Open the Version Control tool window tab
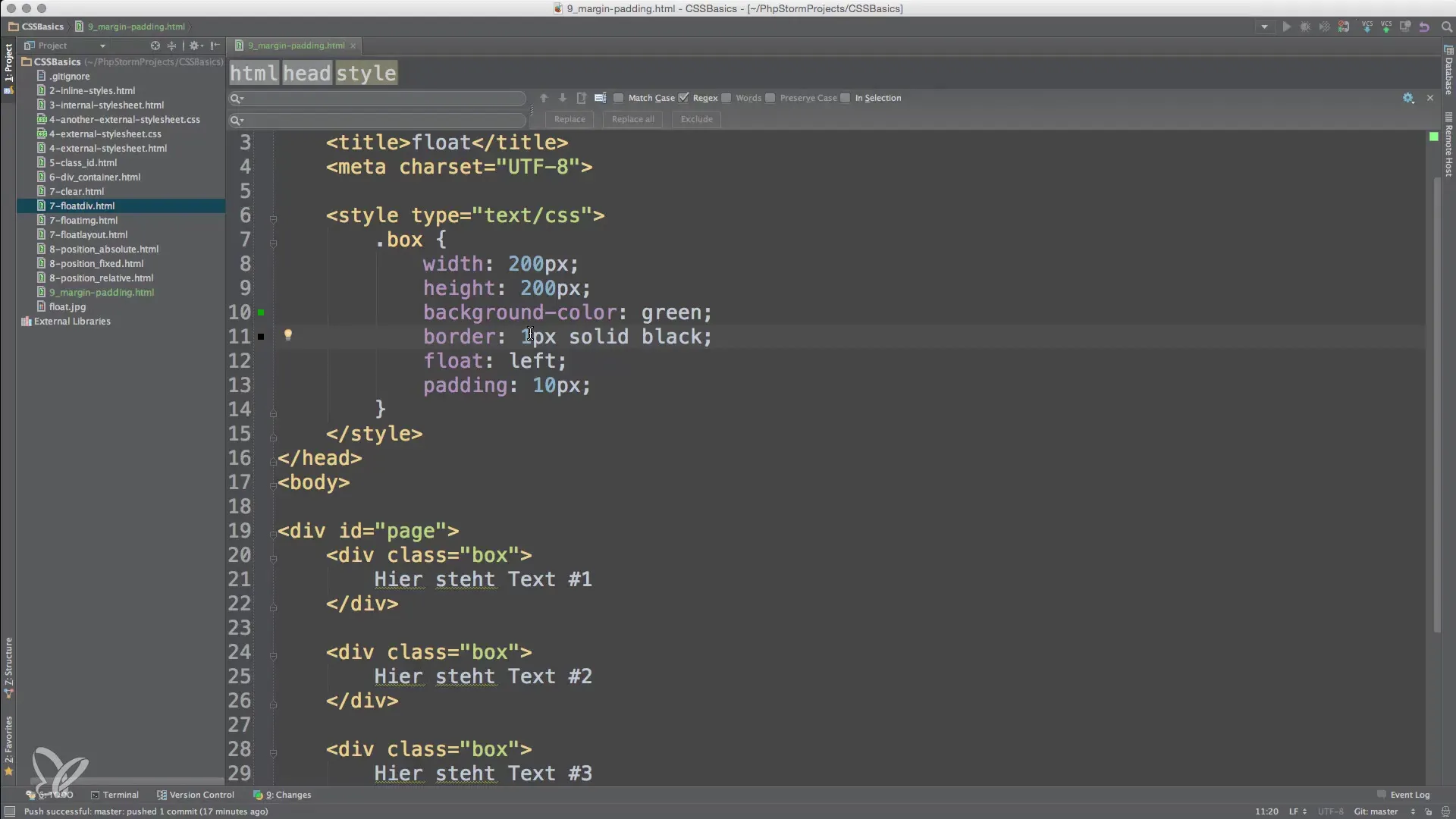Image resolution: width=1456 pixels, height=819 pixels. pos(196,795)
